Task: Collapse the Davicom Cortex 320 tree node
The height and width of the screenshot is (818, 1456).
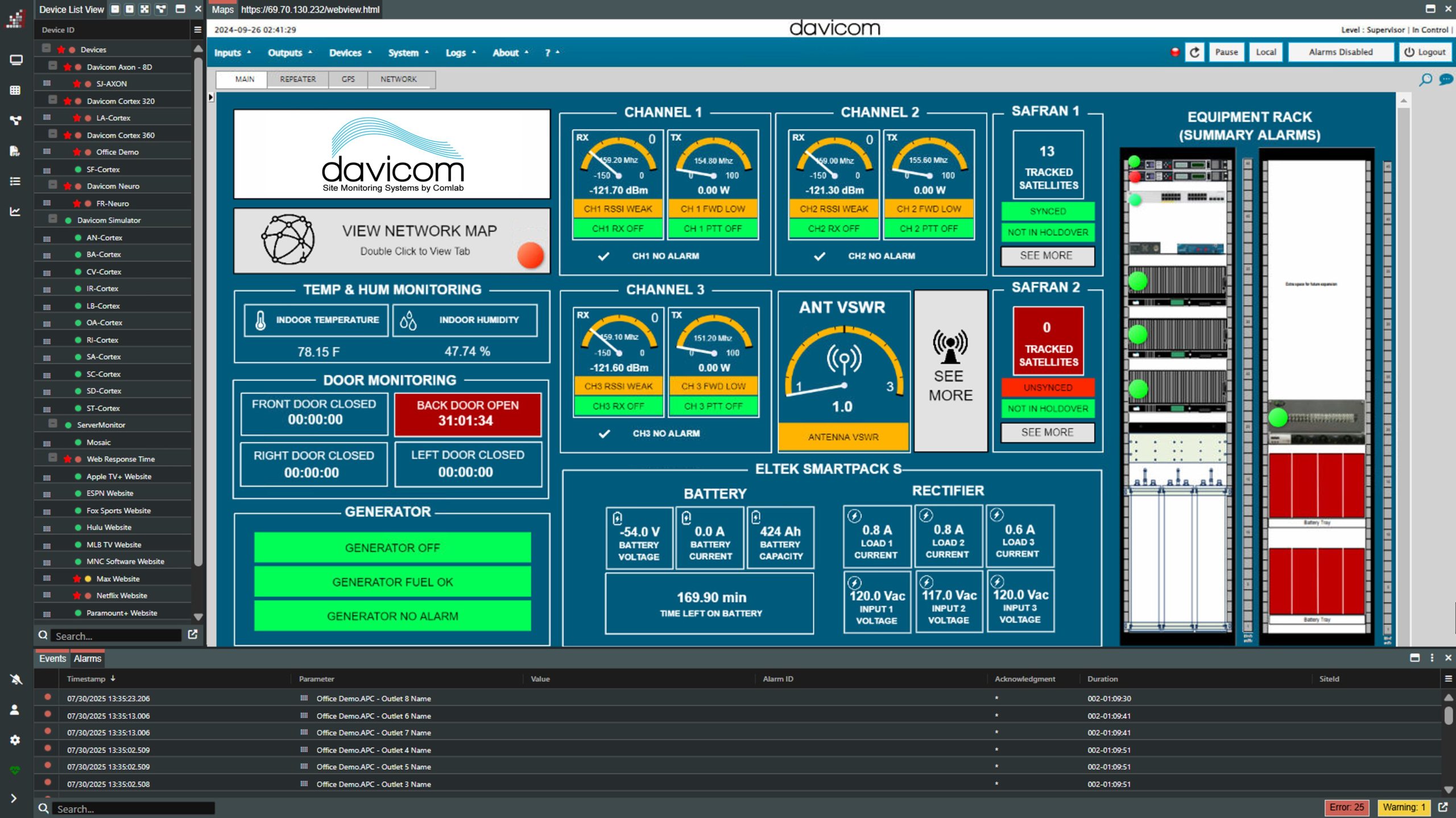Action: pos(53,101)
